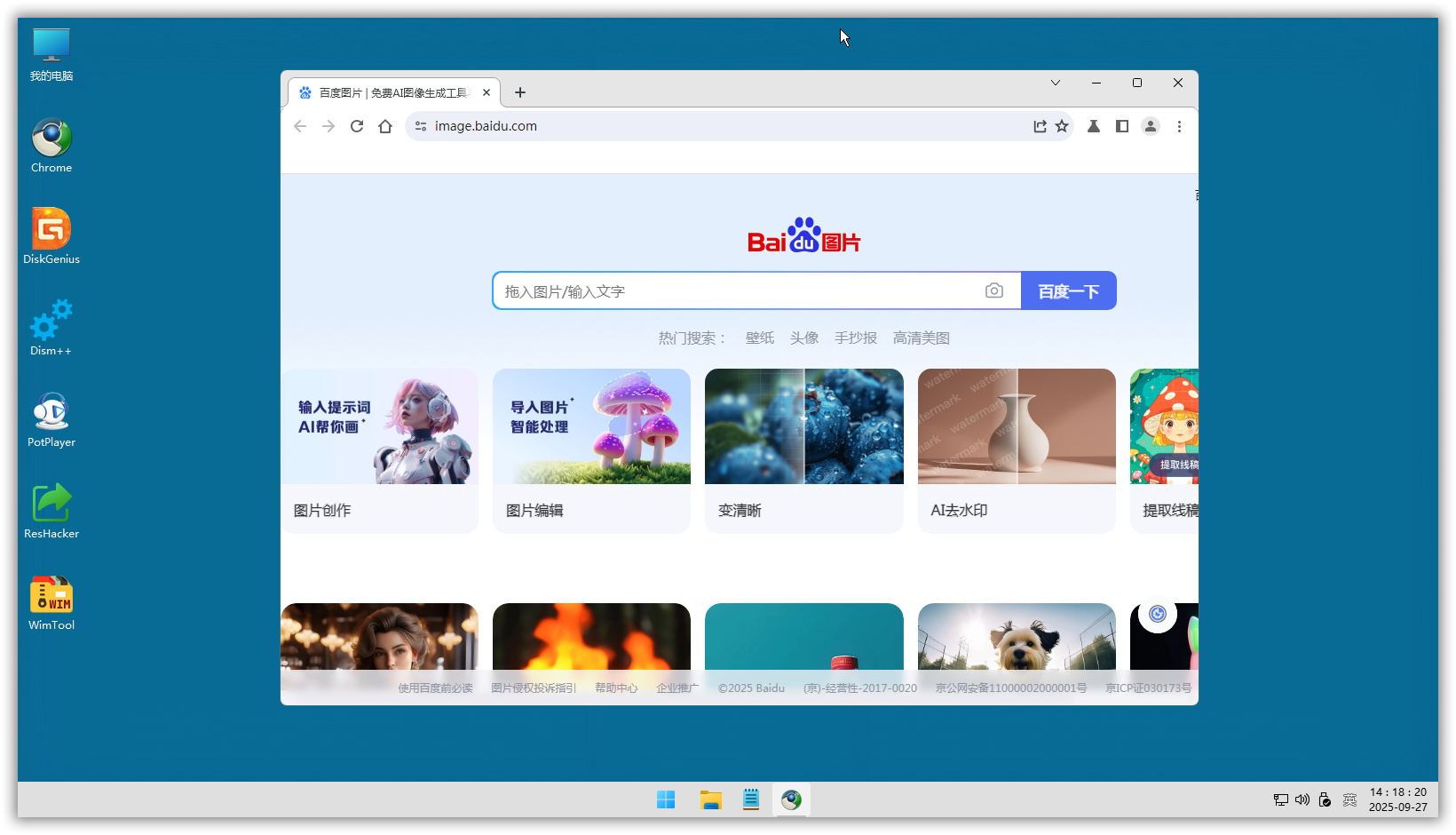Open the three-dot browser menu
This screenshot has height=835, width=1456.
tap(1179, 126)
